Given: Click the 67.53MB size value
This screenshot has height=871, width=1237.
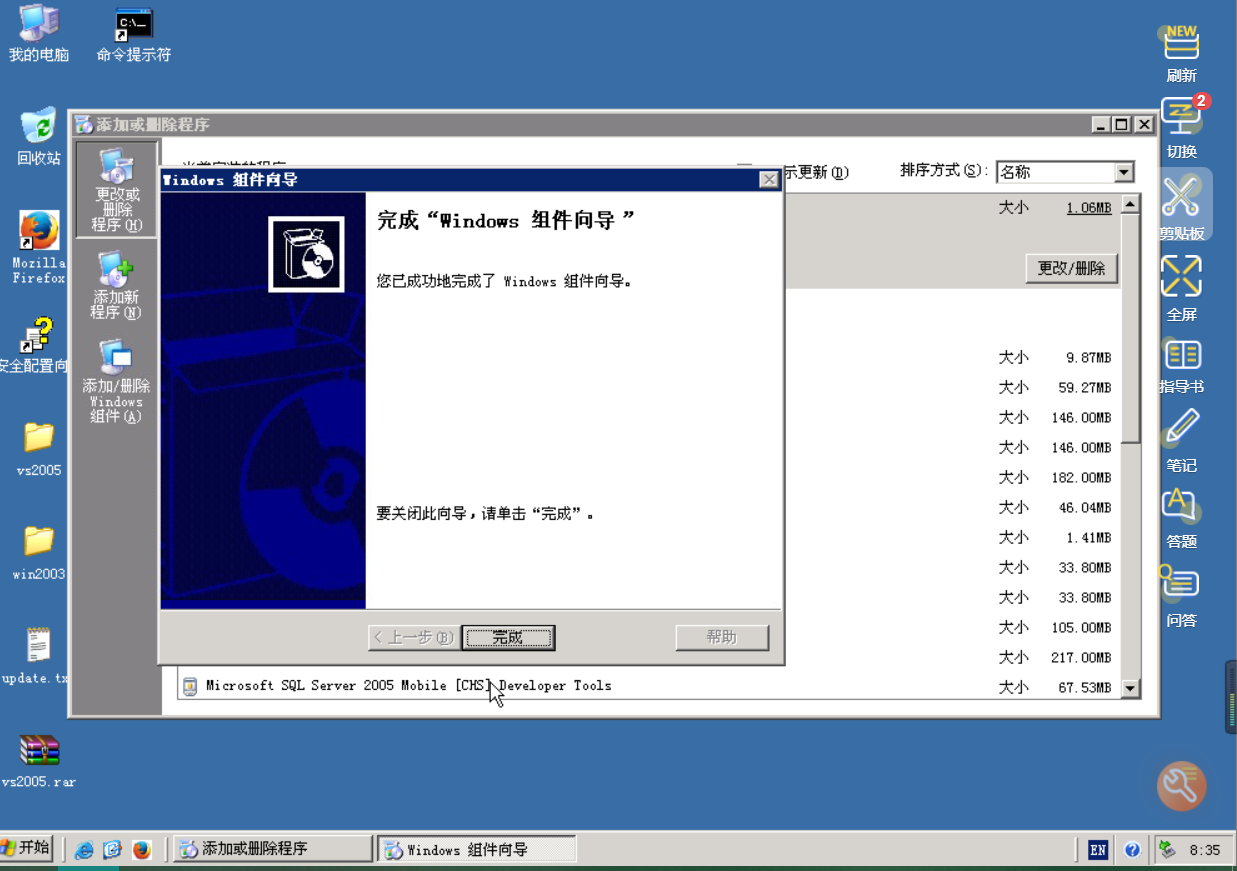Looking at the screenshot, I should click(x=1084, y=687).
